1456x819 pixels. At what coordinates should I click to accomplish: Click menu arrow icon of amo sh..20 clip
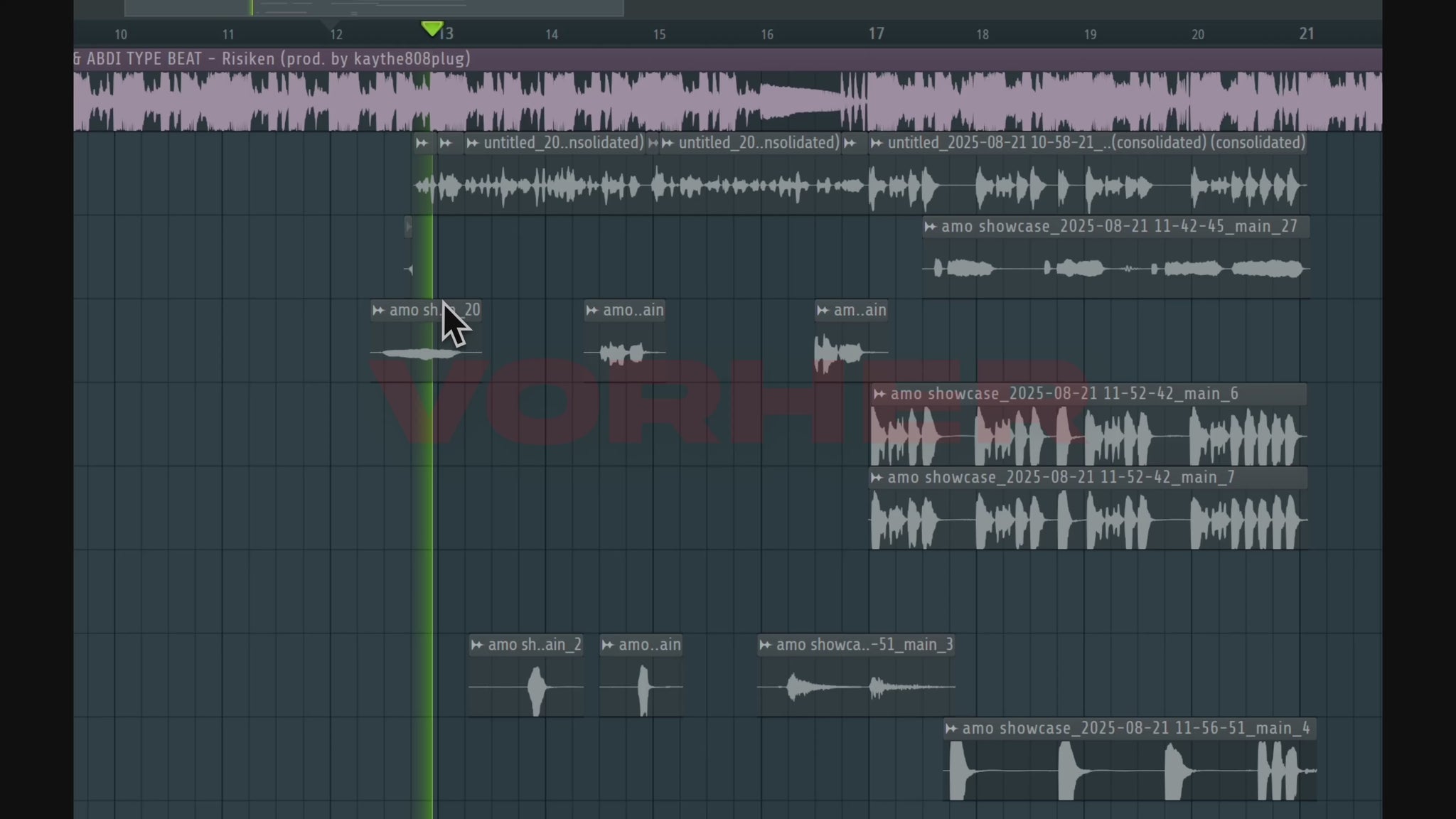[378, 311]
